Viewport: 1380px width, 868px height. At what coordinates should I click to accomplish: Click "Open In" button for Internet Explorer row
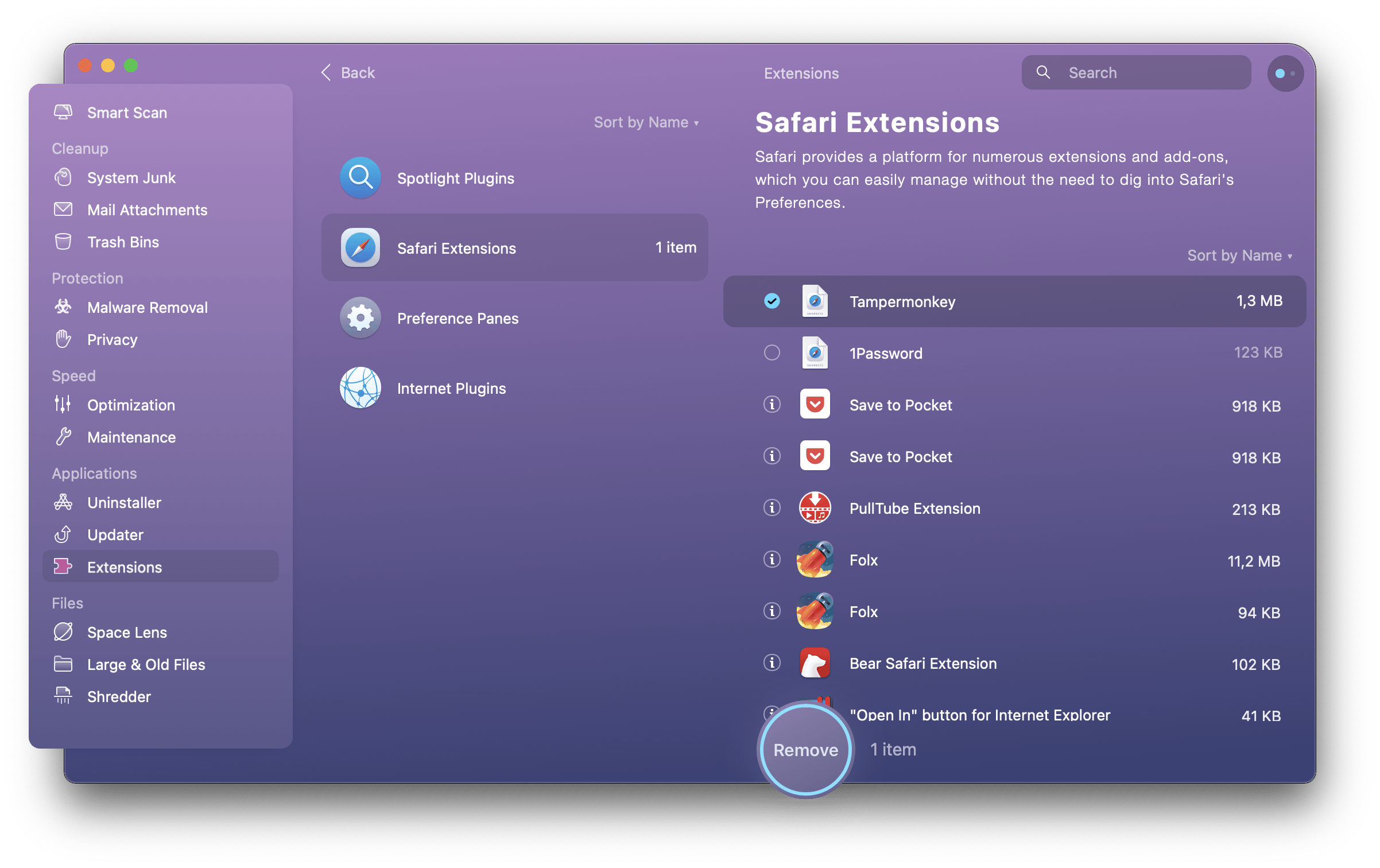pyautogui.click(x=1014, y=715)
